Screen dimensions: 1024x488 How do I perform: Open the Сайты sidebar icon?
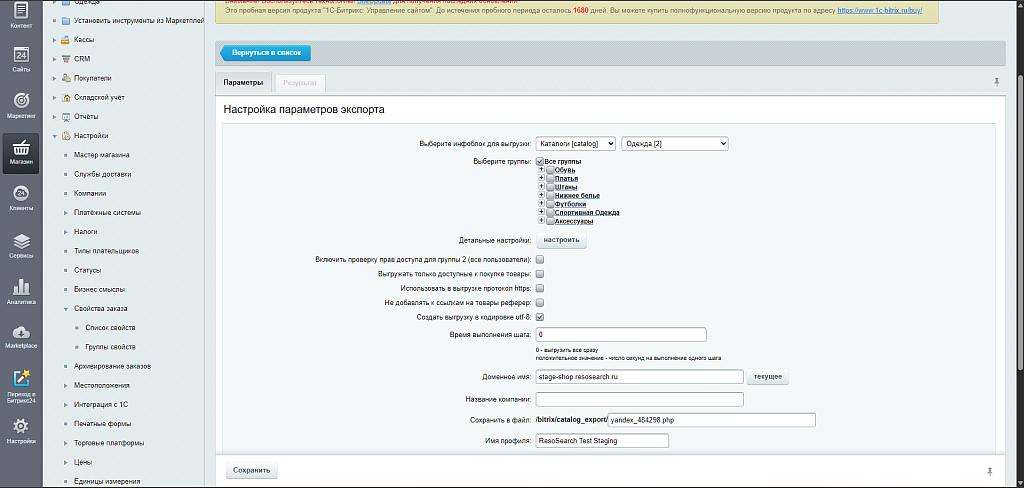pos(21,59)
